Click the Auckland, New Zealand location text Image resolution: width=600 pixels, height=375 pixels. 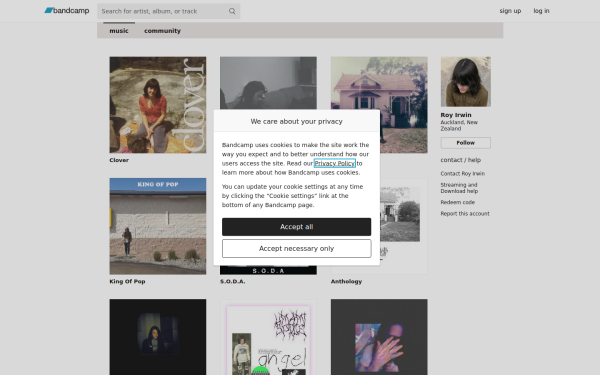[x=459, y=126]
